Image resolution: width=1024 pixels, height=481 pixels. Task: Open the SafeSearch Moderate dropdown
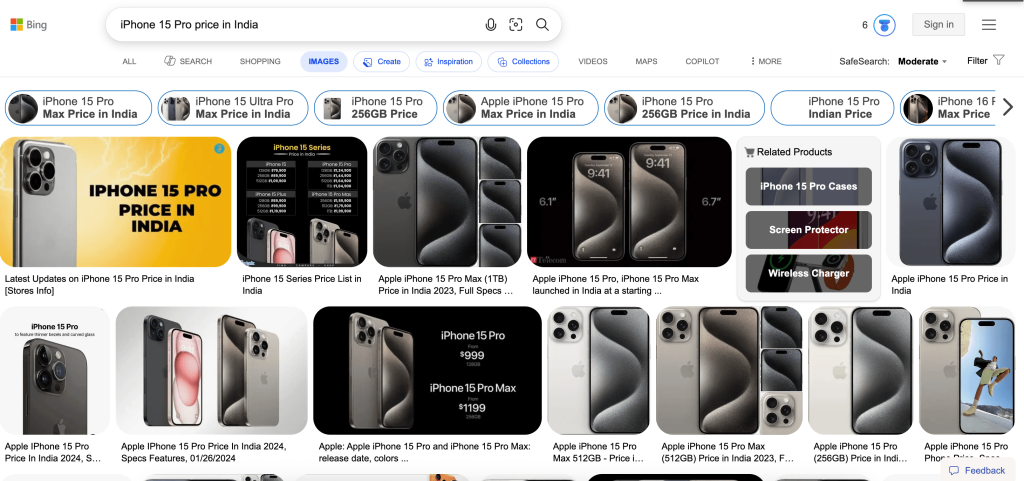922,61
